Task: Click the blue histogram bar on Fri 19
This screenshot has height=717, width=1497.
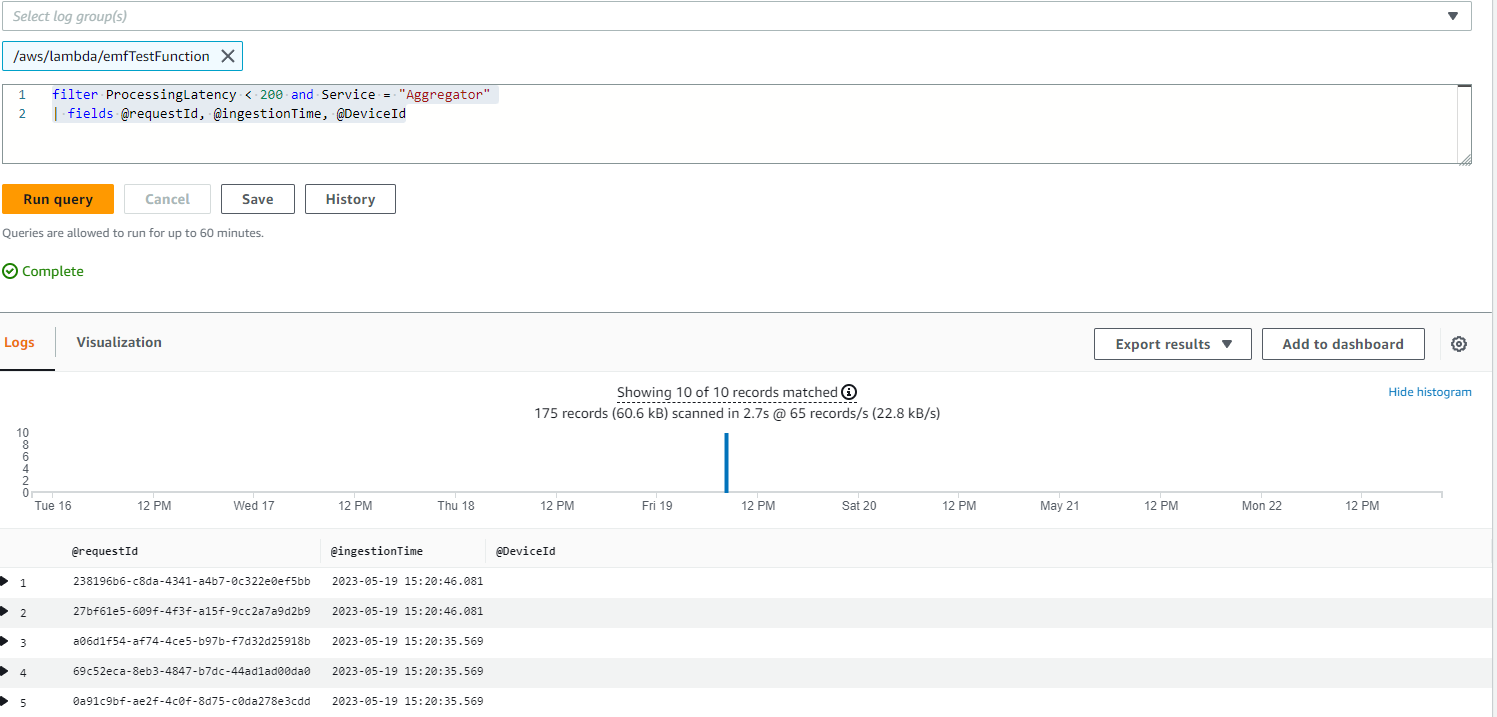Action: pos(726,462)
